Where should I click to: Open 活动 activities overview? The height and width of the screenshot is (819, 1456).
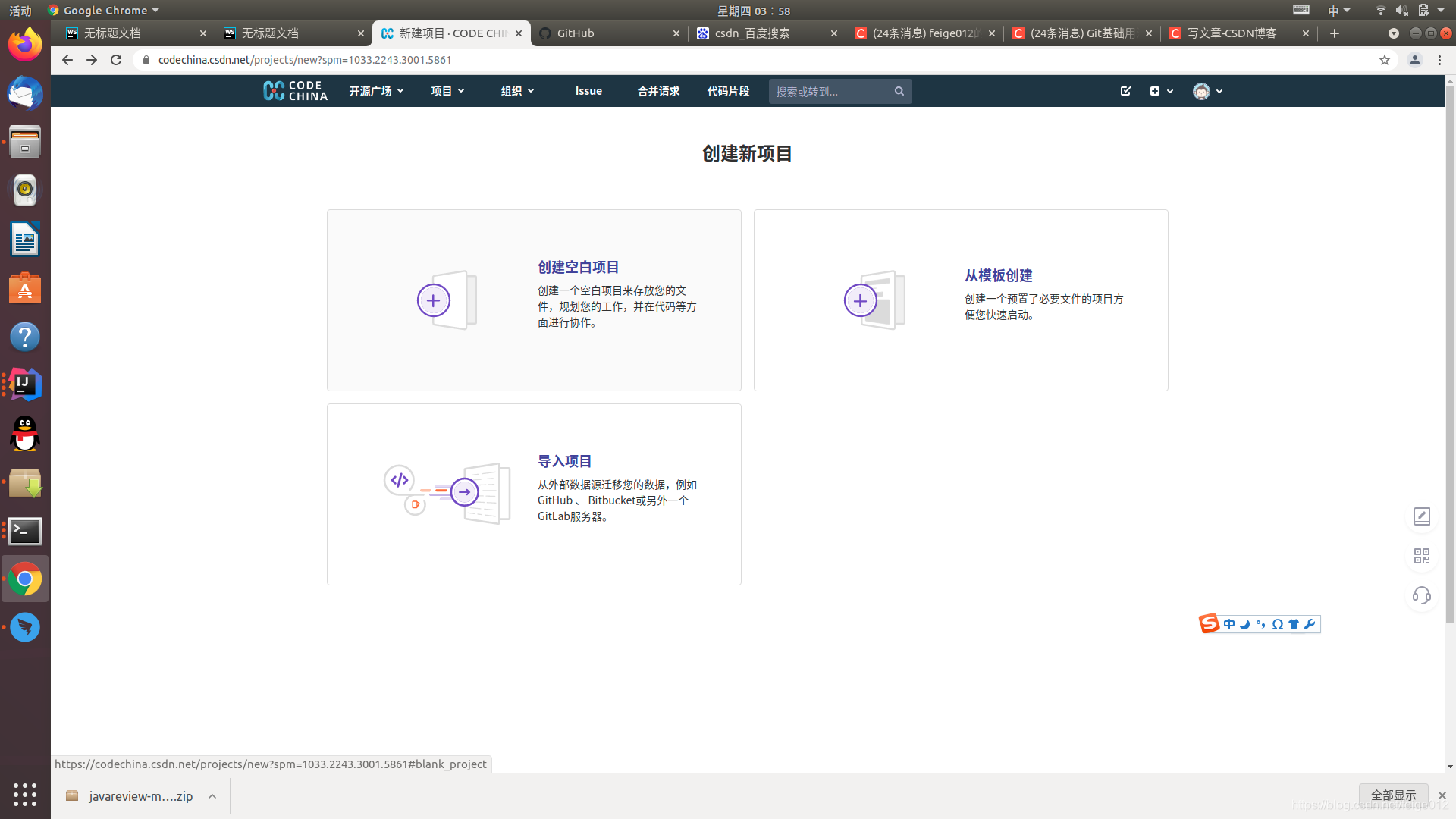20,11
